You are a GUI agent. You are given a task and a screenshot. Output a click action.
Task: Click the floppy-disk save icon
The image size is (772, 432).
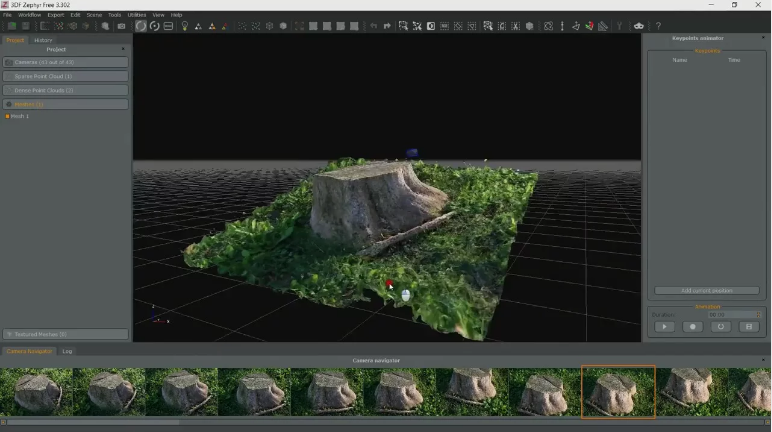coord(26,26)
